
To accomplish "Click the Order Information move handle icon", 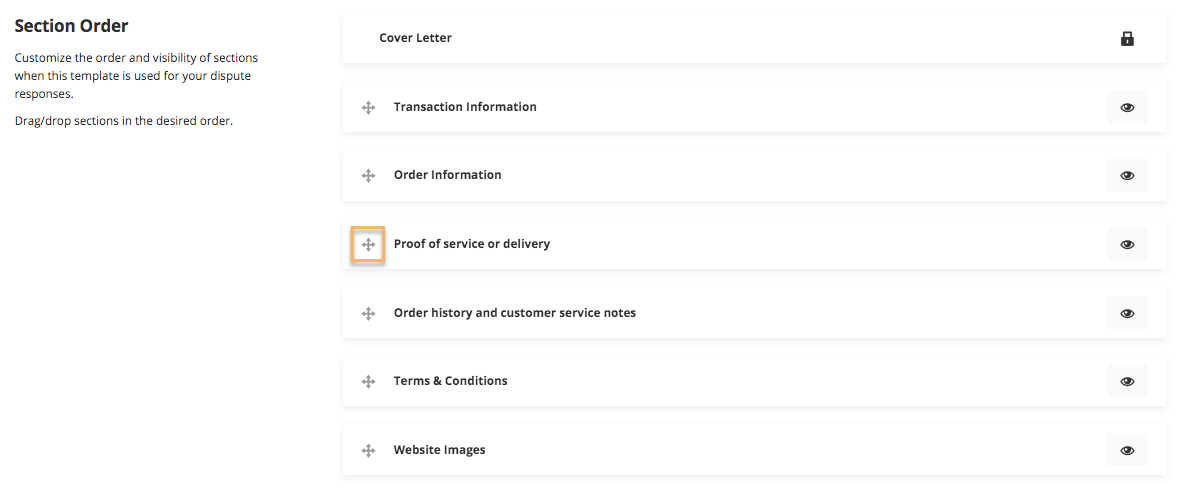I will pyautogui.click(x=368, y=176).
